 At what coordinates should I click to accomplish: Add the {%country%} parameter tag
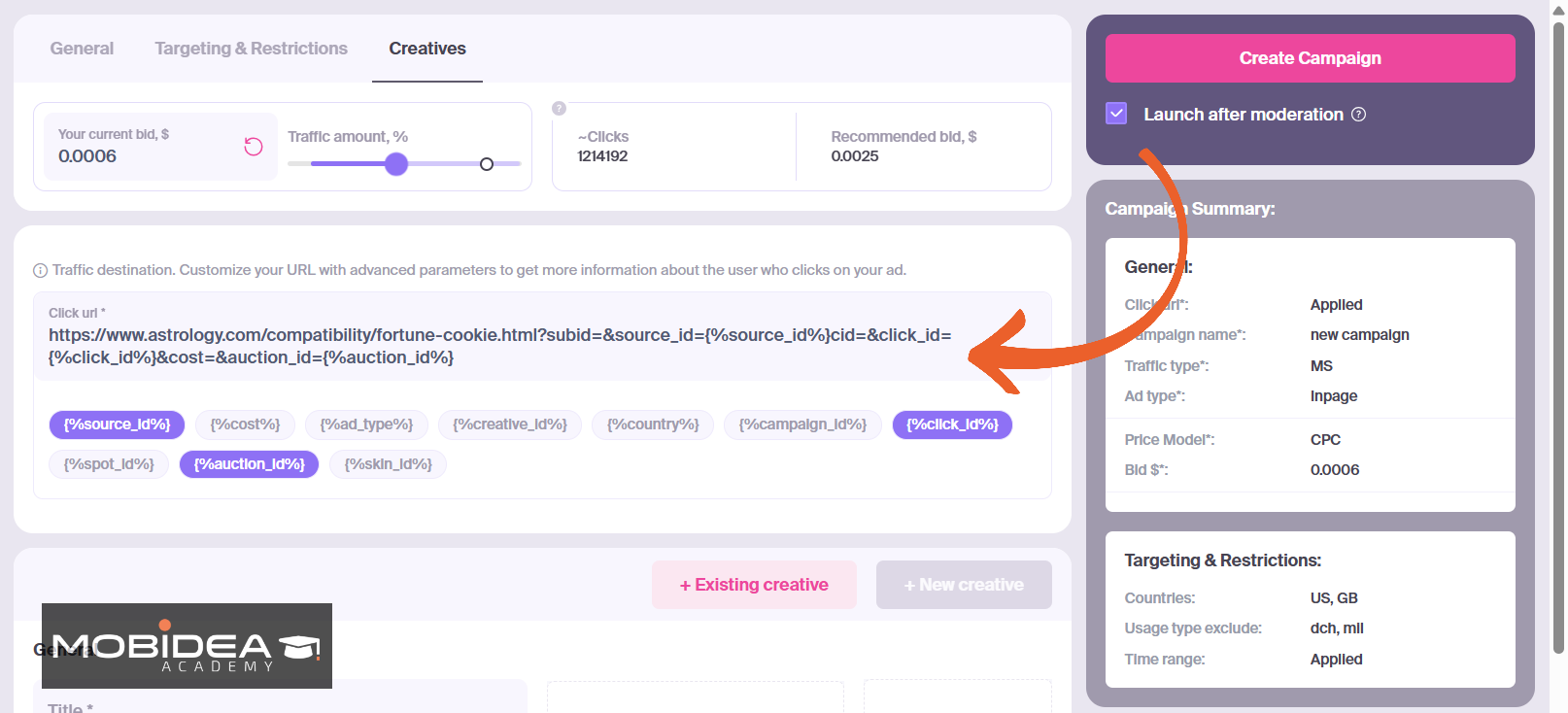coord(653,424)
